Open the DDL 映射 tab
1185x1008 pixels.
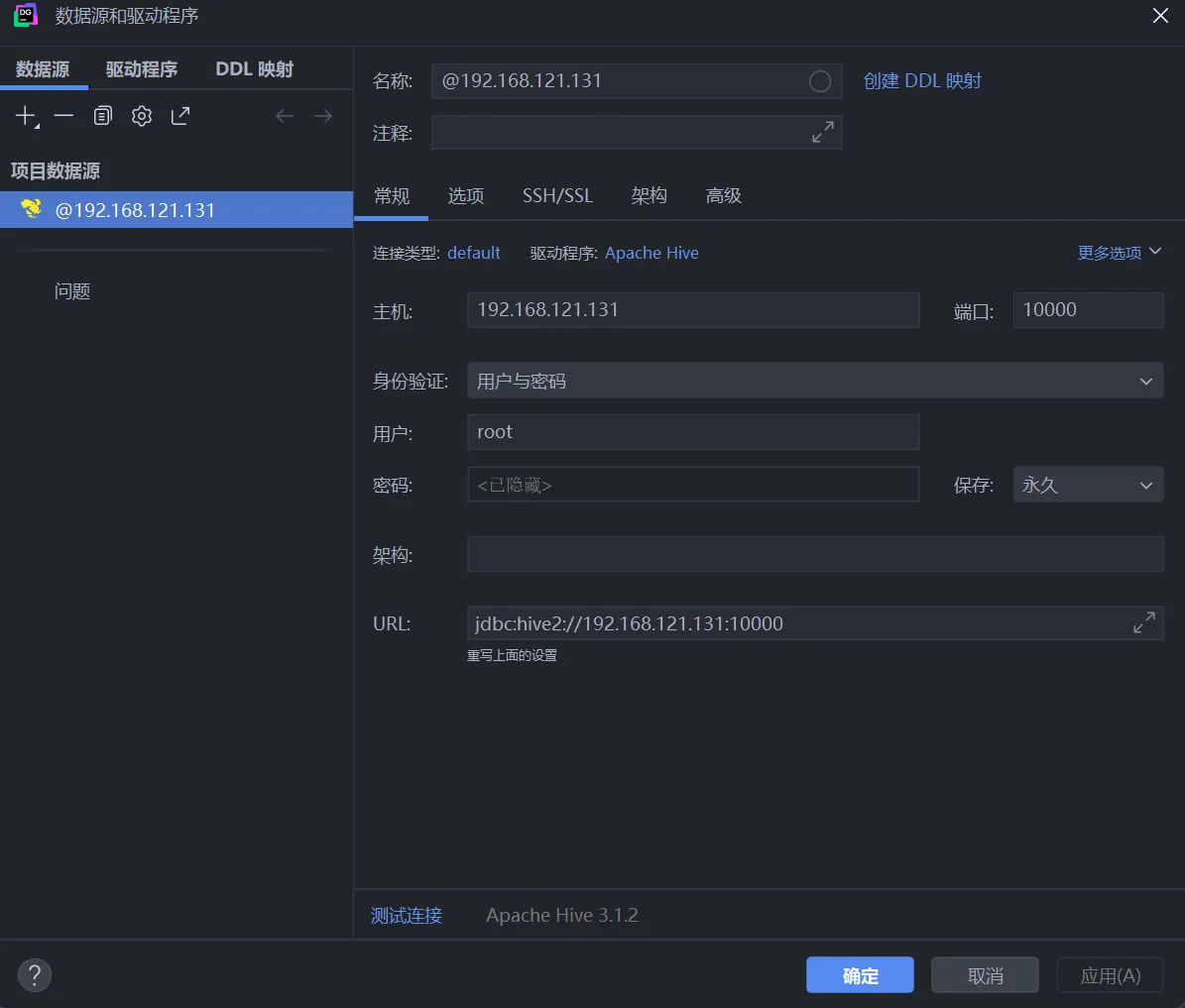point(255,68)
